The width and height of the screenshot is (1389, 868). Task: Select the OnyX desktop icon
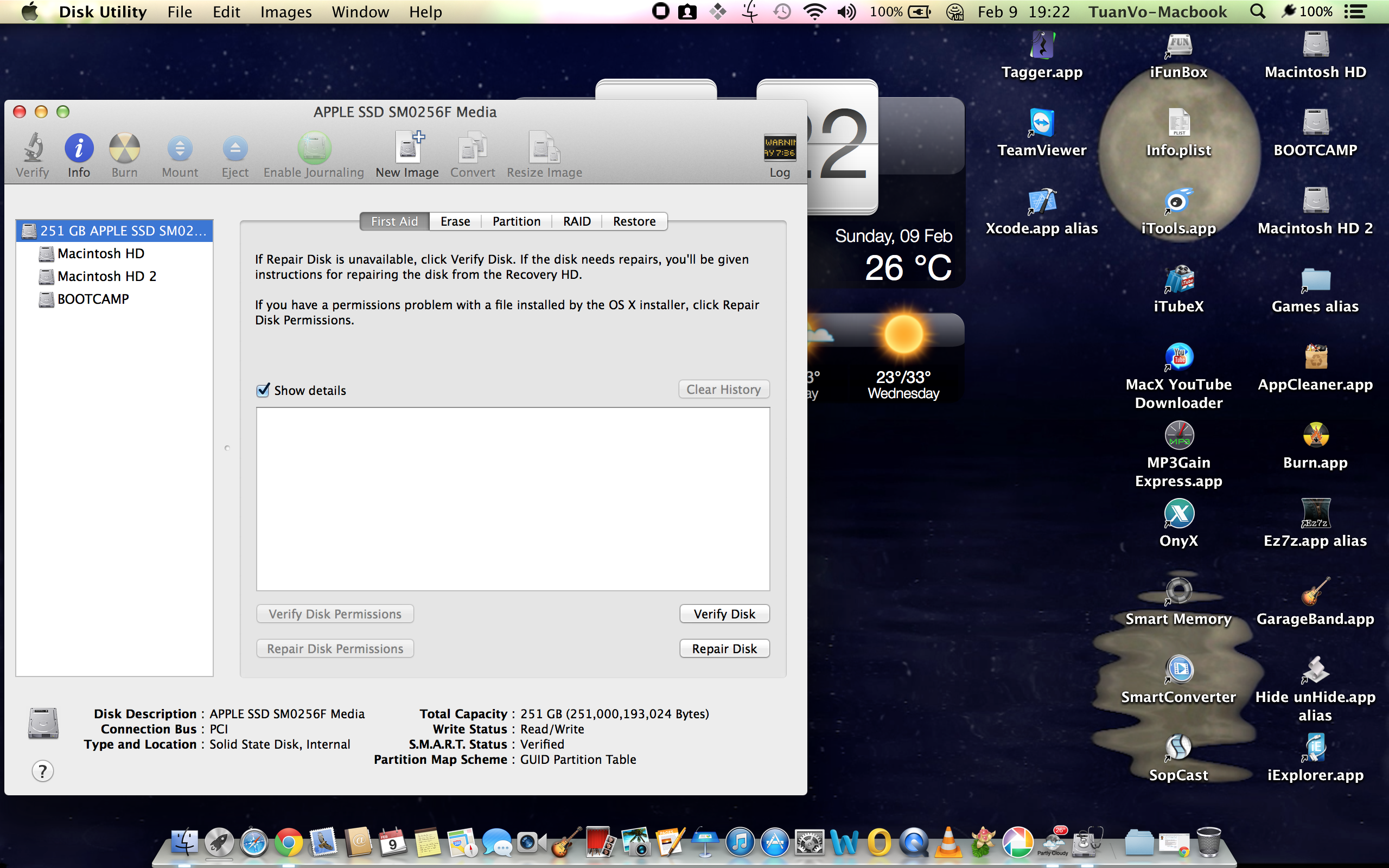pyautogui.click(x=1178, y=513)
